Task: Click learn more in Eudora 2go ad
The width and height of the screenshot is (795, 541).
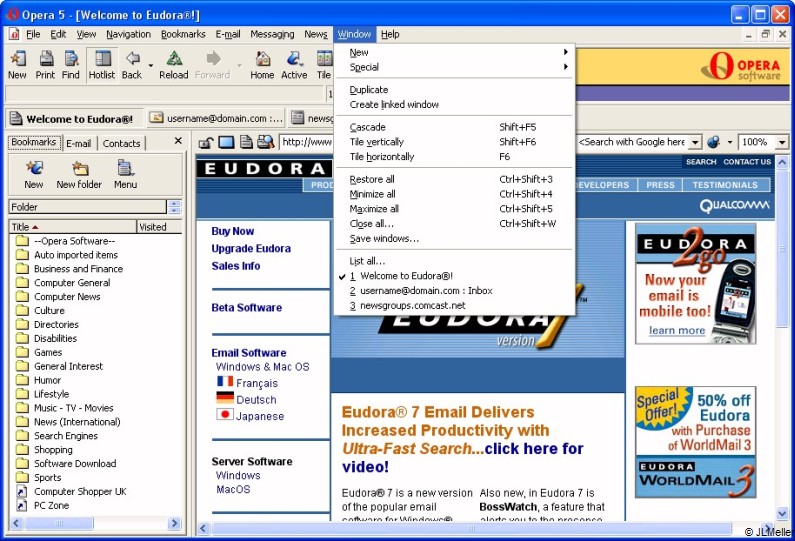Action: [677, 331]
